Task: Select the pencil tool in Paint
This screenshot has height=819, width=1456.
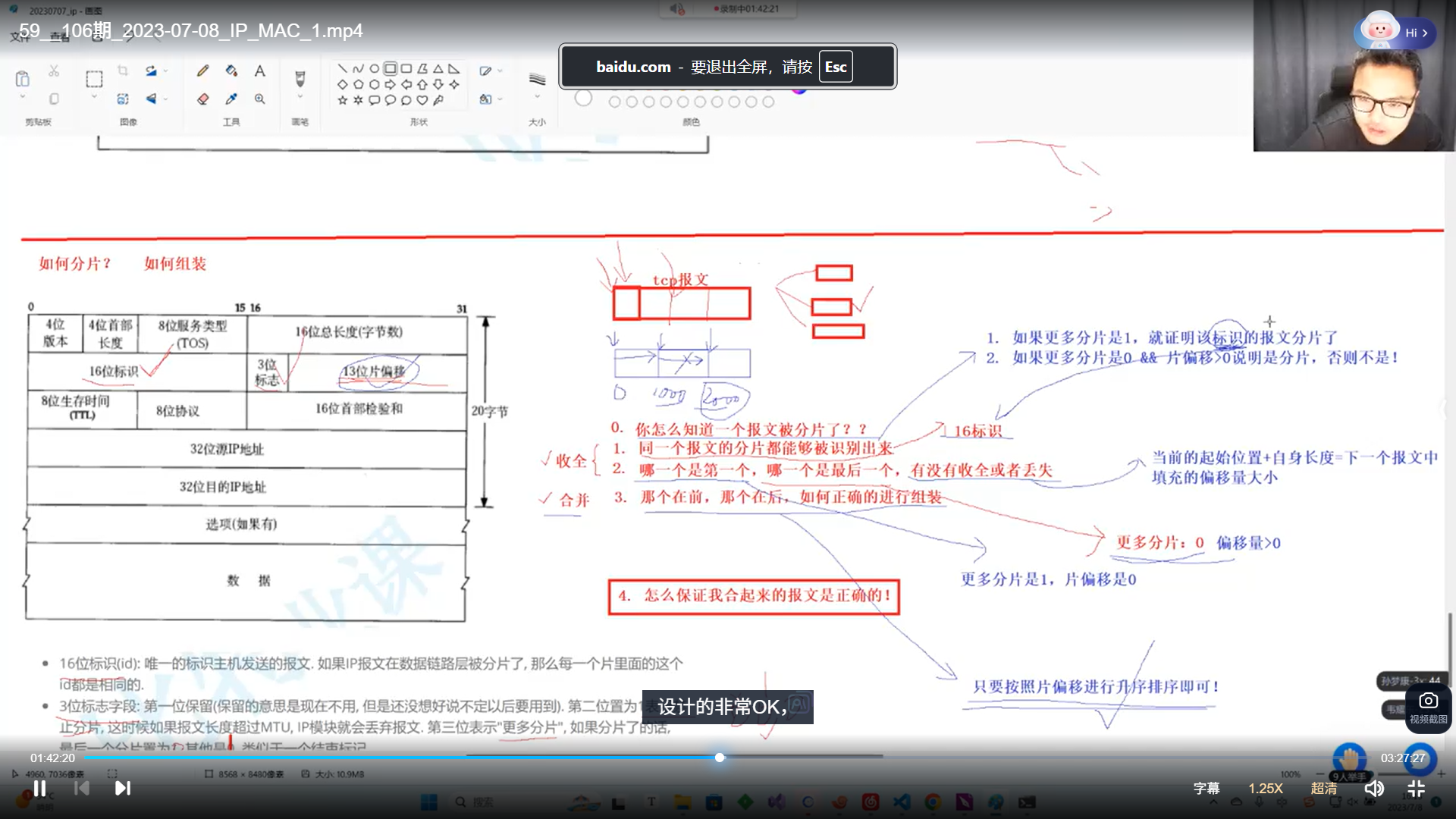Action: 202,71
